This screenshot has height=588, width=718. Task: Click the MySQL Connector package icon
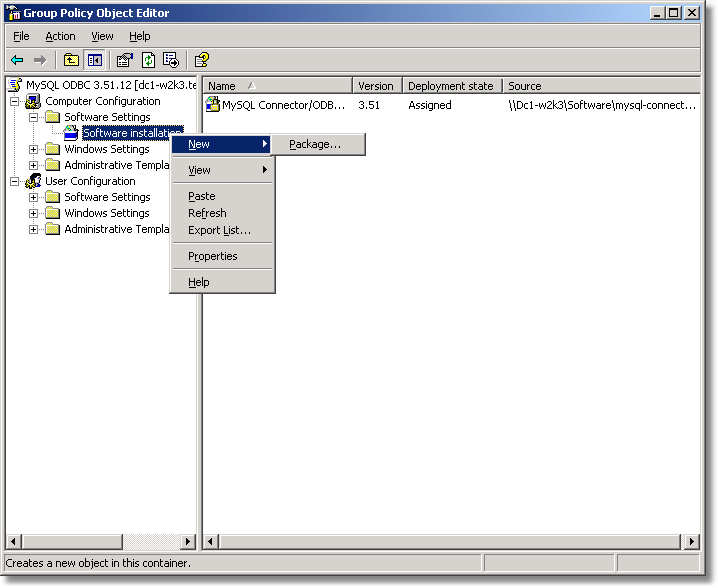point(212,104)
